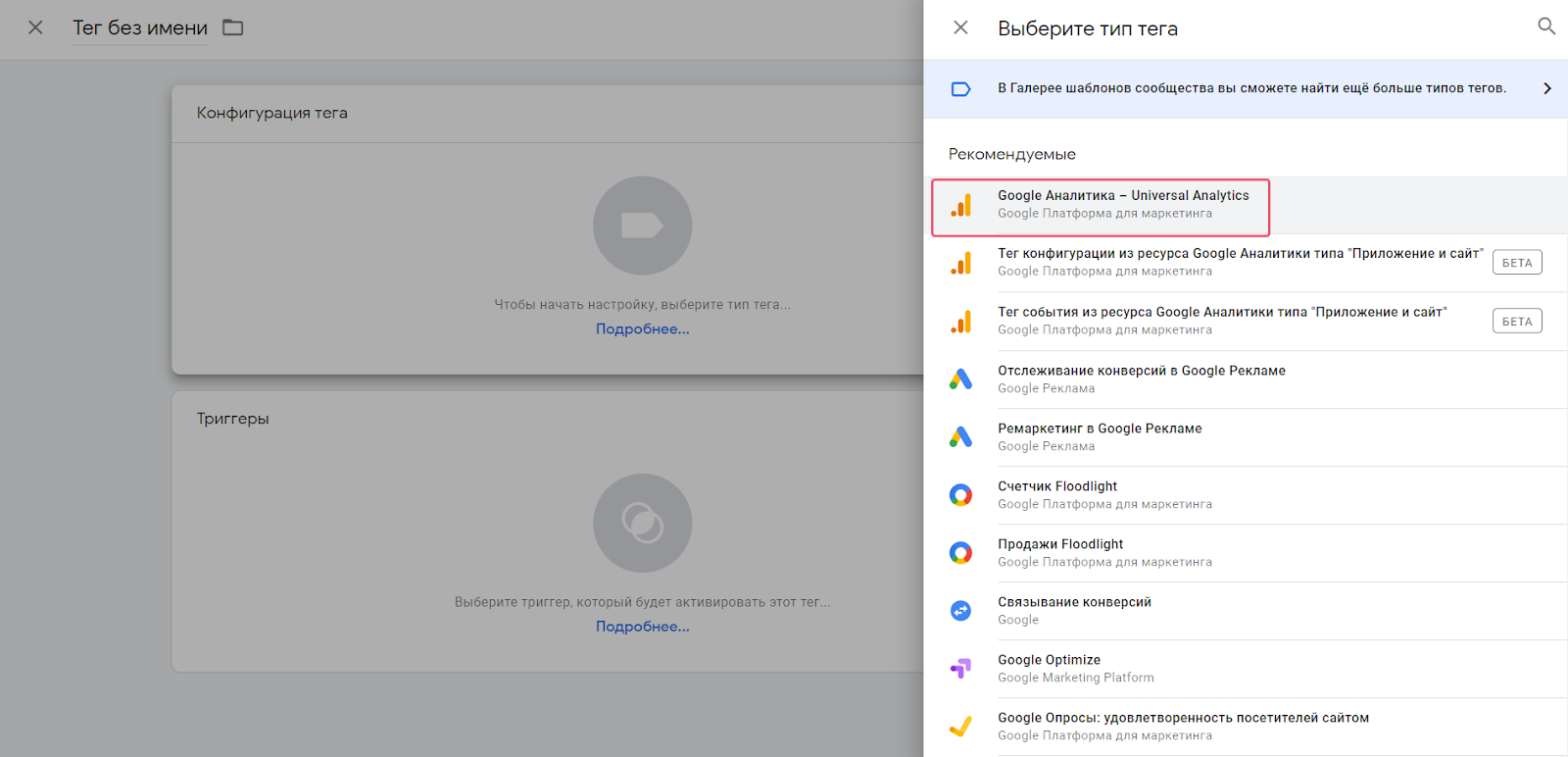
Task: Click БЕТА badge on configuration tag row
Action: (1517, 263)
